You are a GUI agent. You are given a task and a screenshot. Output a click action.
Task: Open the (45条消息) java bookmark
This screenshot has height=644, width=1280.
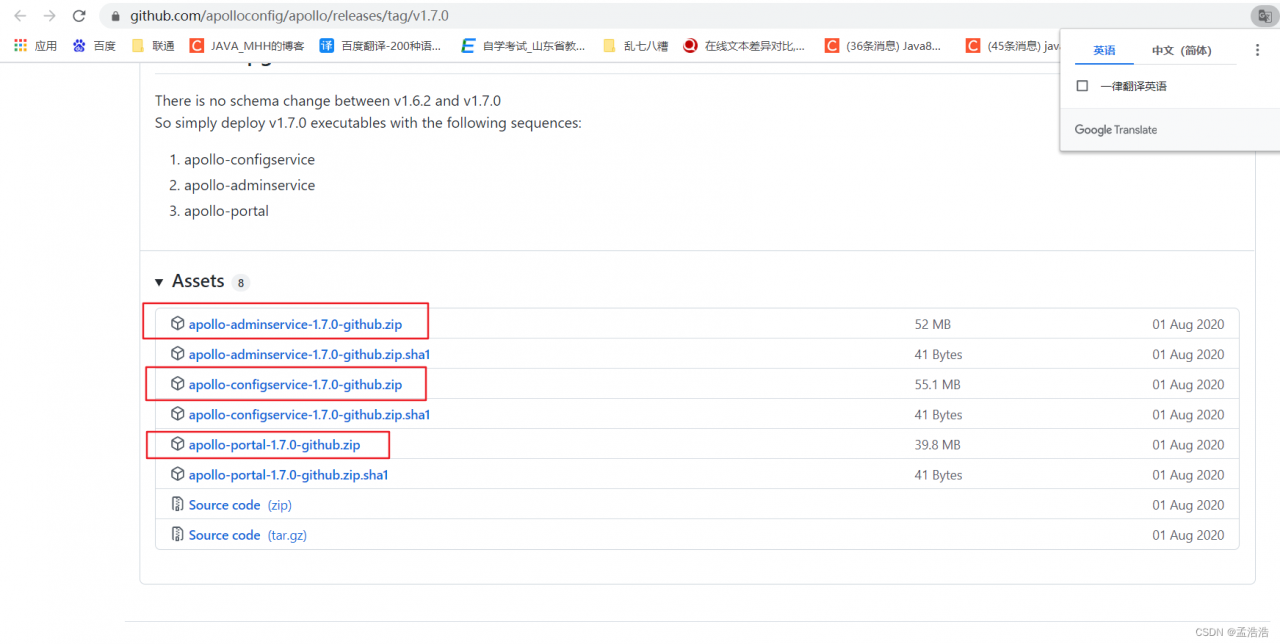(x=1013, y=45)
